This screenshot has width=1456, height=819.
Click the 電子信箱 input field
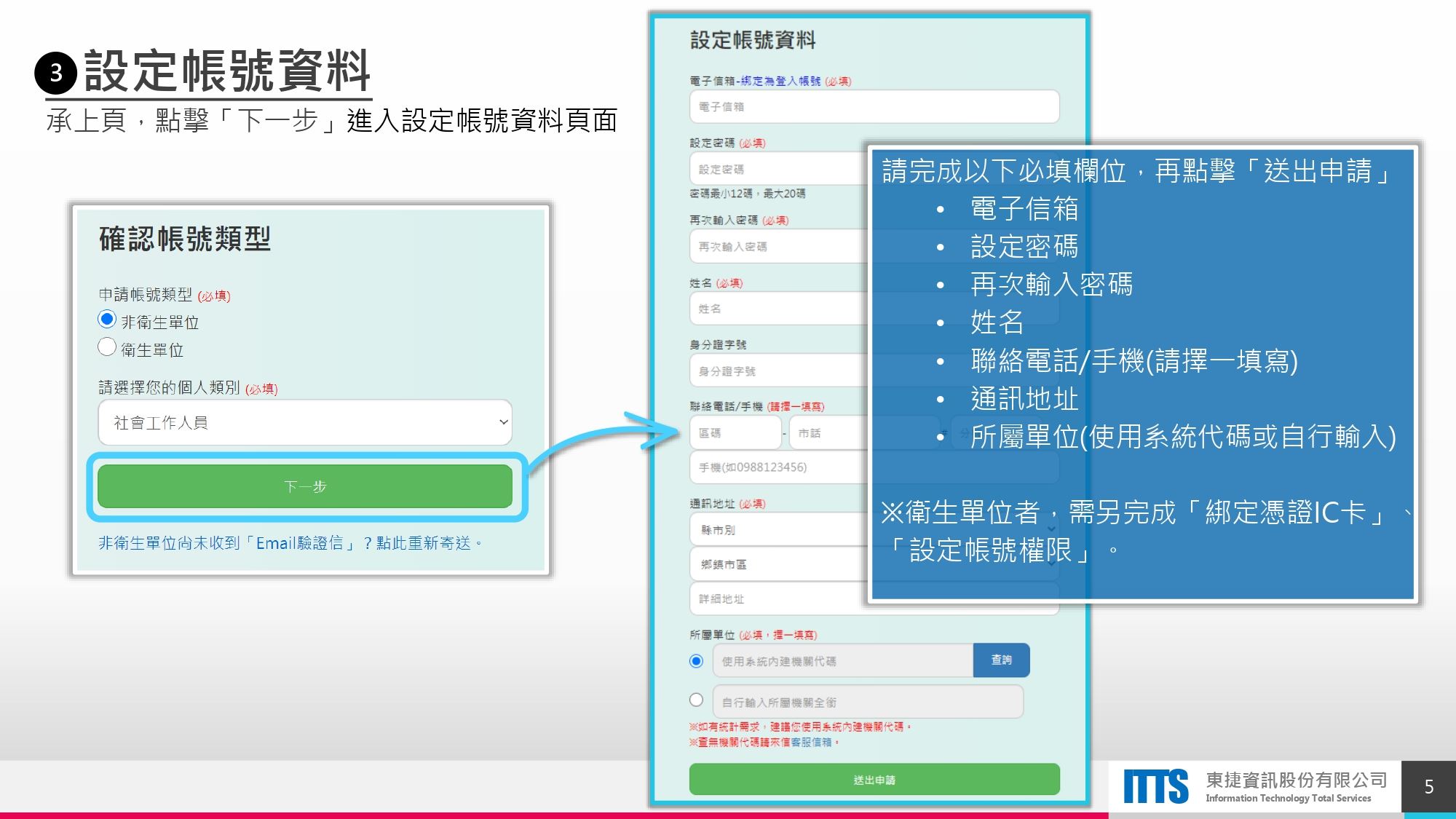pos(874,106)
